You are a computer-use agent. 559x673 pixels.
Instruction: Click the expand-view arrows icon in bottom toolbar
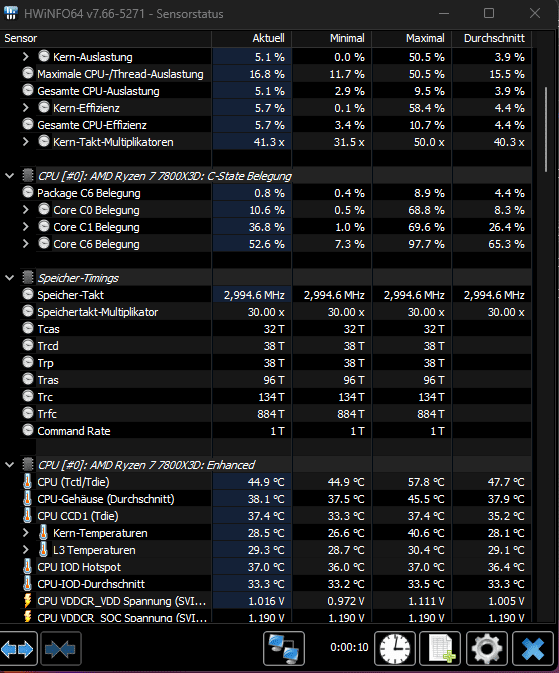(18, 649)
